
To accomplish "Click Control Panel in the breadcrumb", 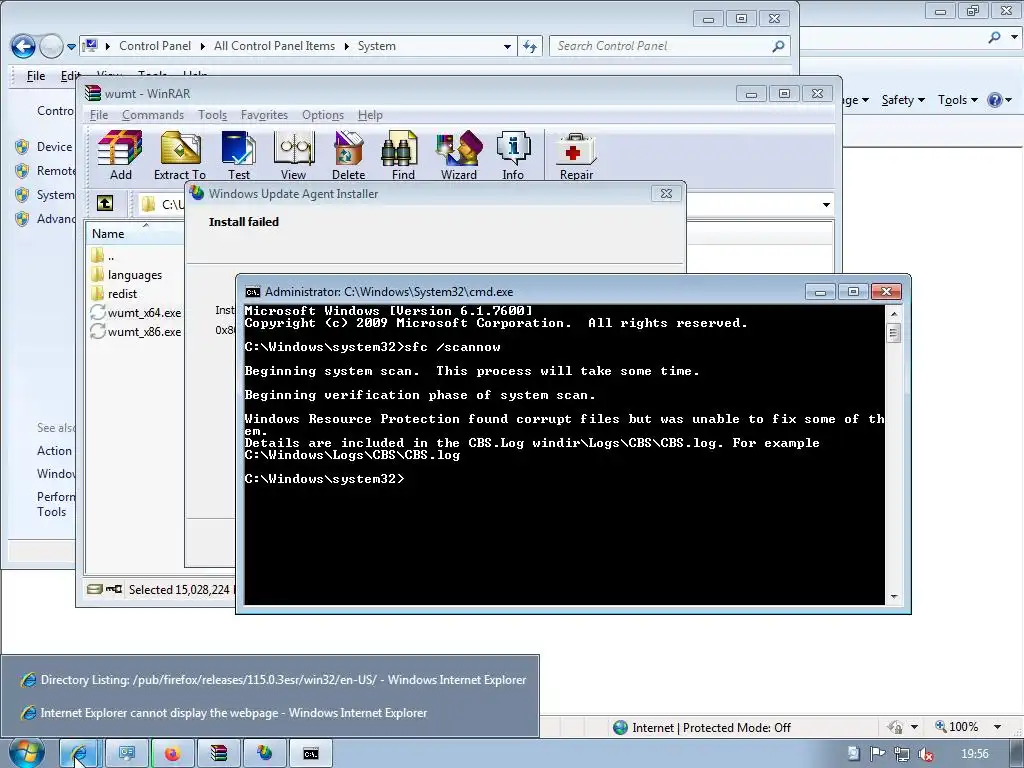I will pyautogui.click(x=155, y=46).
